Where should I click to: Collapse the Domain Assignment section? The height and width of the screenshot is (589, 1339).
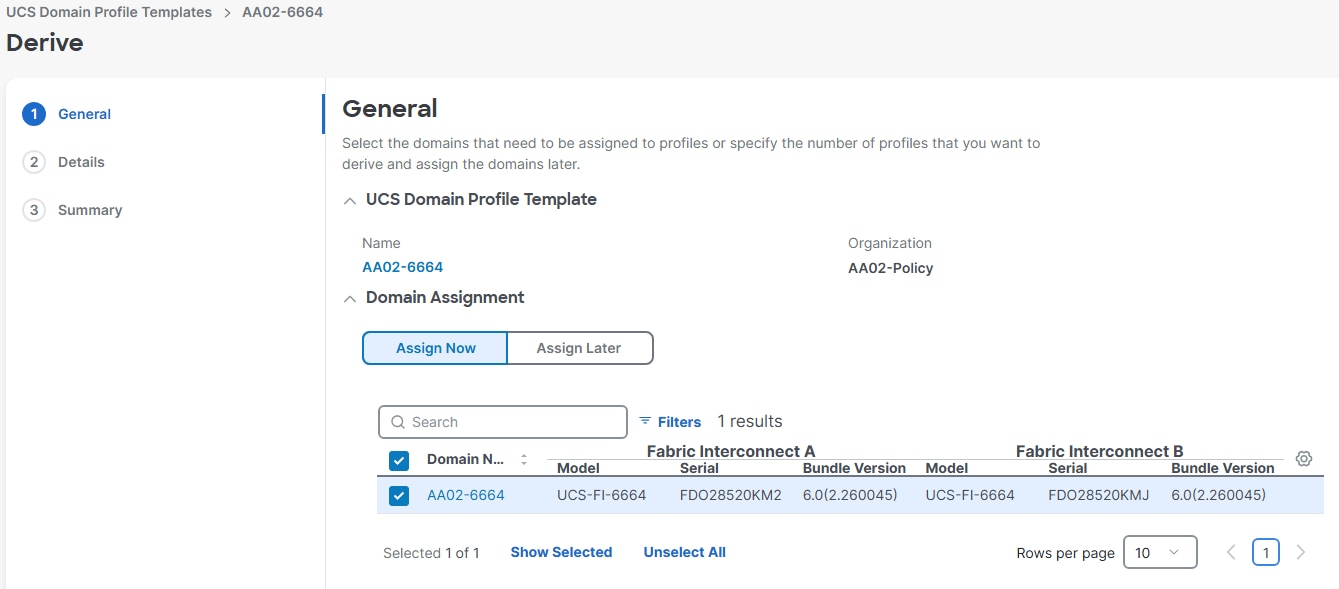pos(349,298)
